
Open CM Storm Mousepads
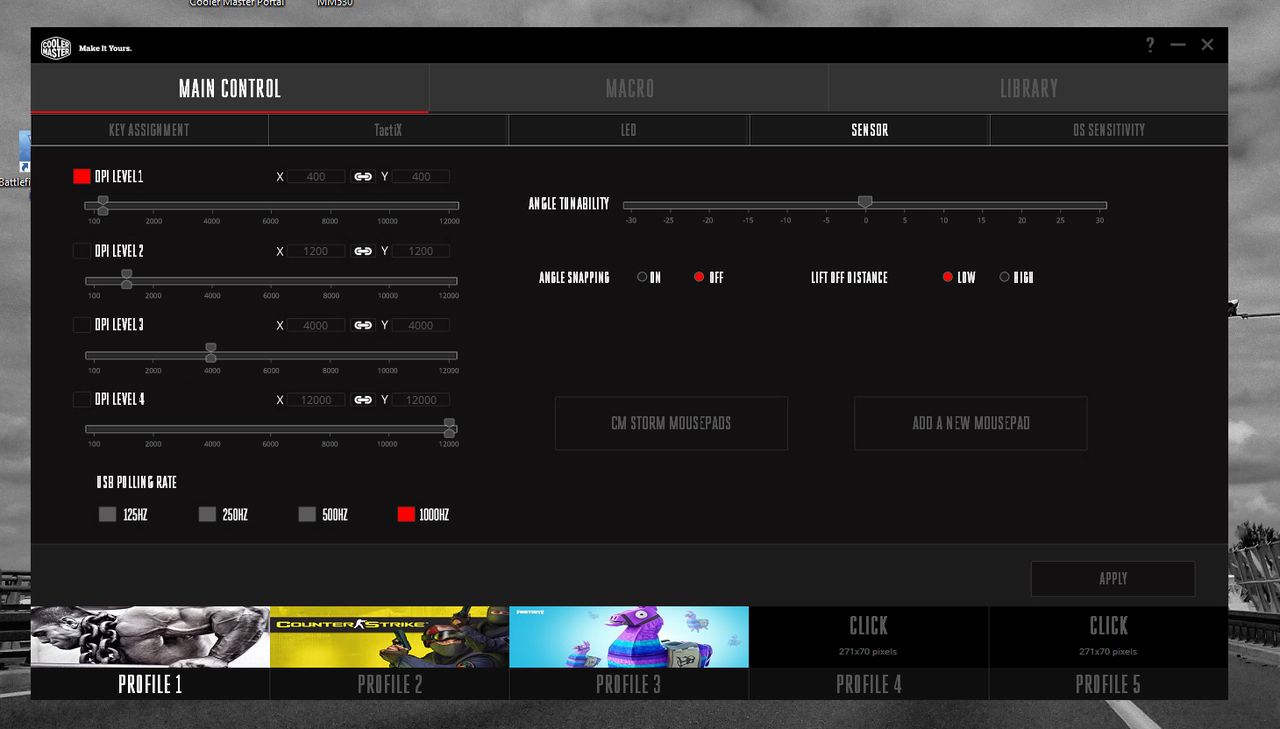click(x=671, y=423)
